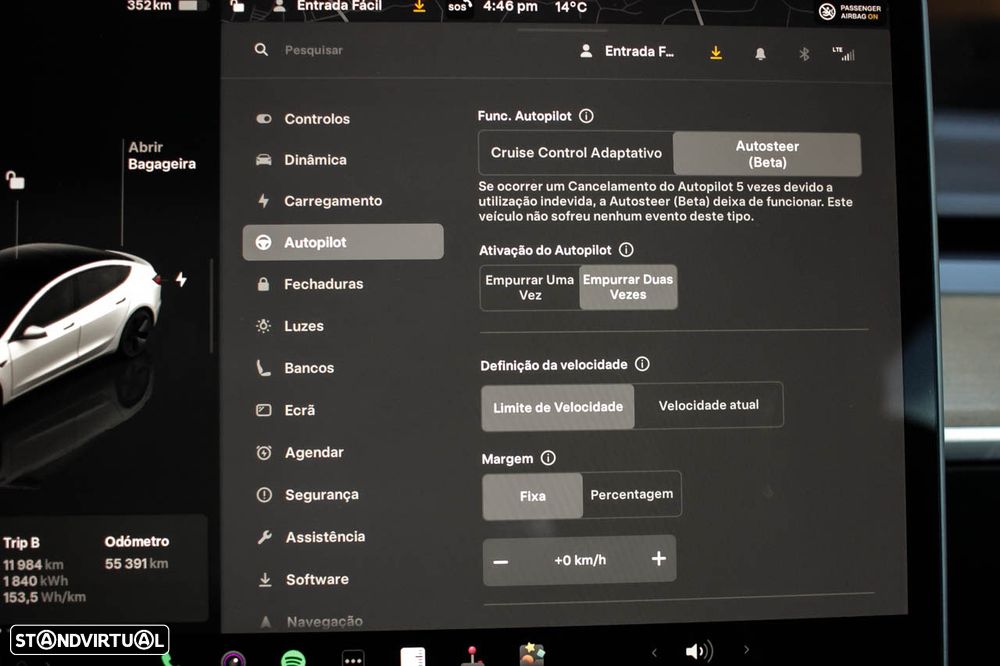The image size is (1000, 666).
Task: Select Cruise Control Adaptativo option
Action: tap(576, 153)
